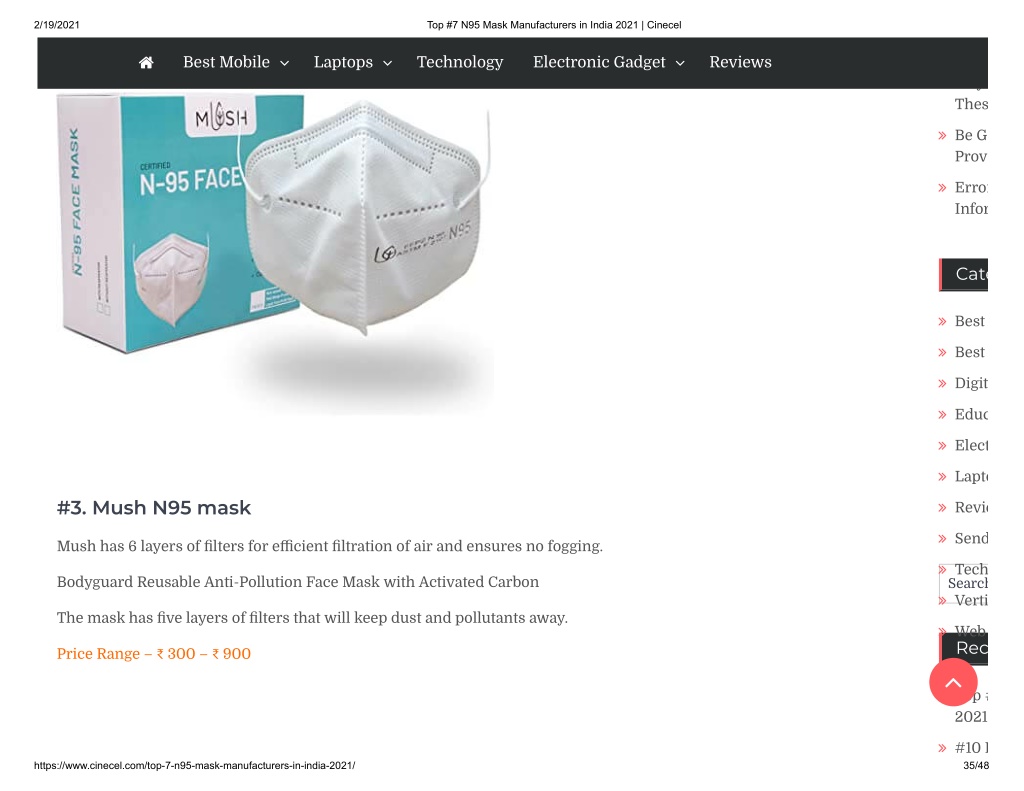Click the Price Range ₹300 – ₹900 text
The height and width of the screenshot is (791, 1024).
pos(153,654)
